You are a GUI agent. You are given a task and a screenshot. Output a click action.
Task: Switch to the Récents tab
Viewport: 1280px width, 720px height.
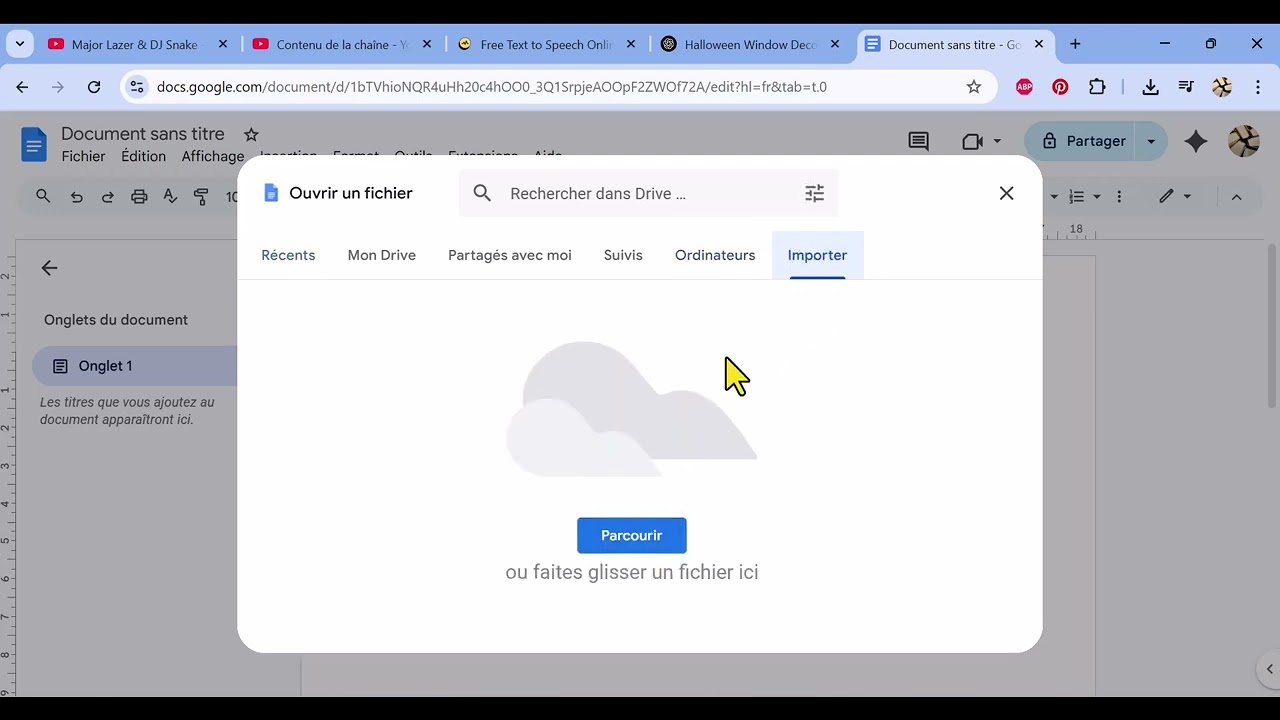pos(288,255)
